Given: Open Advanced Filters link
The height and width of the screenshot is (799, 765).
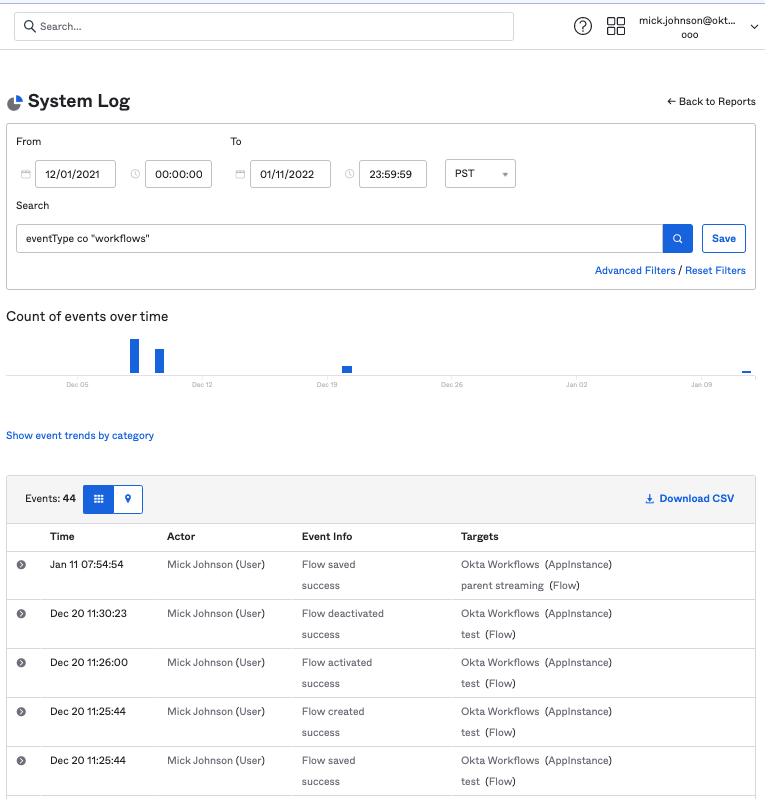Looking at the screenshot, I should click(x=635, y=271).
